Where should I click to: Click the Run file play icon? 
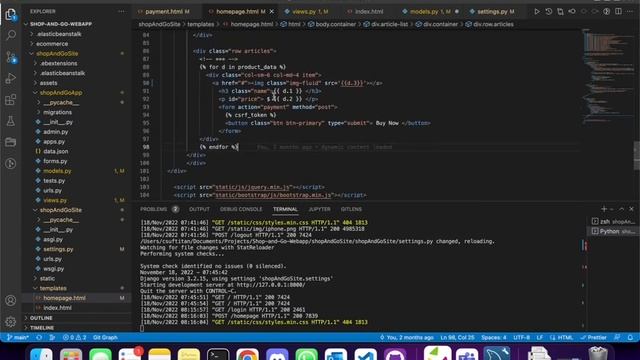(537, 11)
